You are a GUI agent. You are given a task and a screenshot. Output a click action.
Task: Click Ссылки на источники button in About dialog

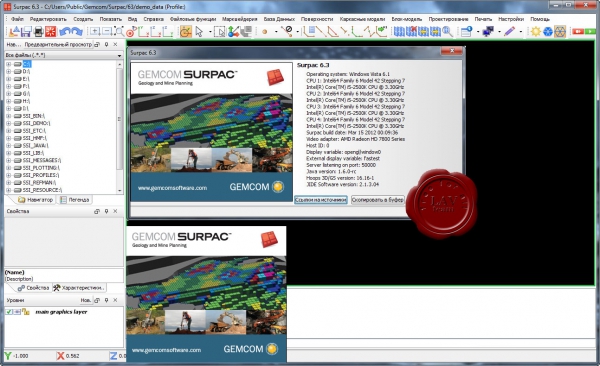point(321,200)
